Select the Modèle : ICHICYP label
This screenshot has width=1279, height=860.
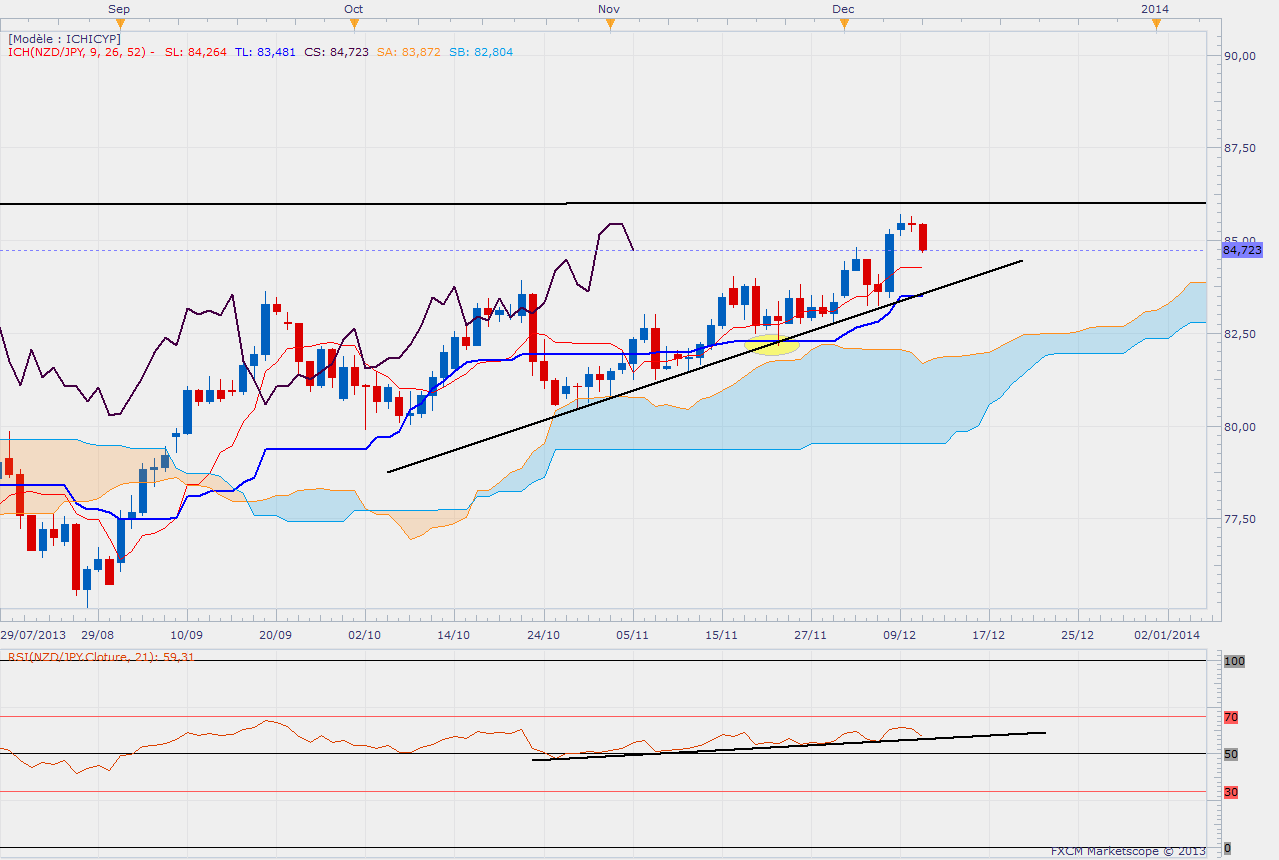coord(64,38)
